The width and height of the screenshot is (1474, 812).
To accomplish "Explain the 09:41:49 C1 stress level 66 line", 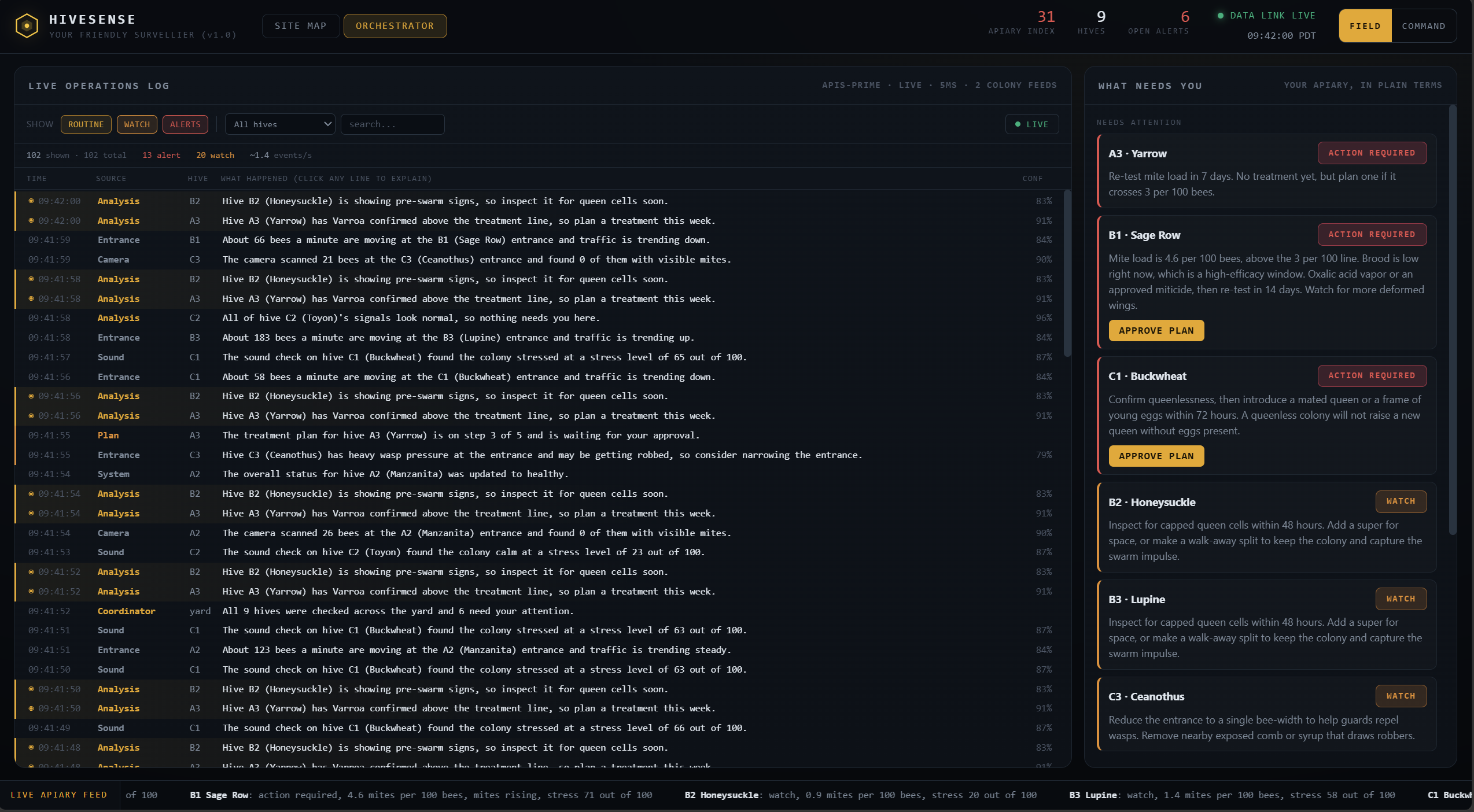I will (539, 728).
